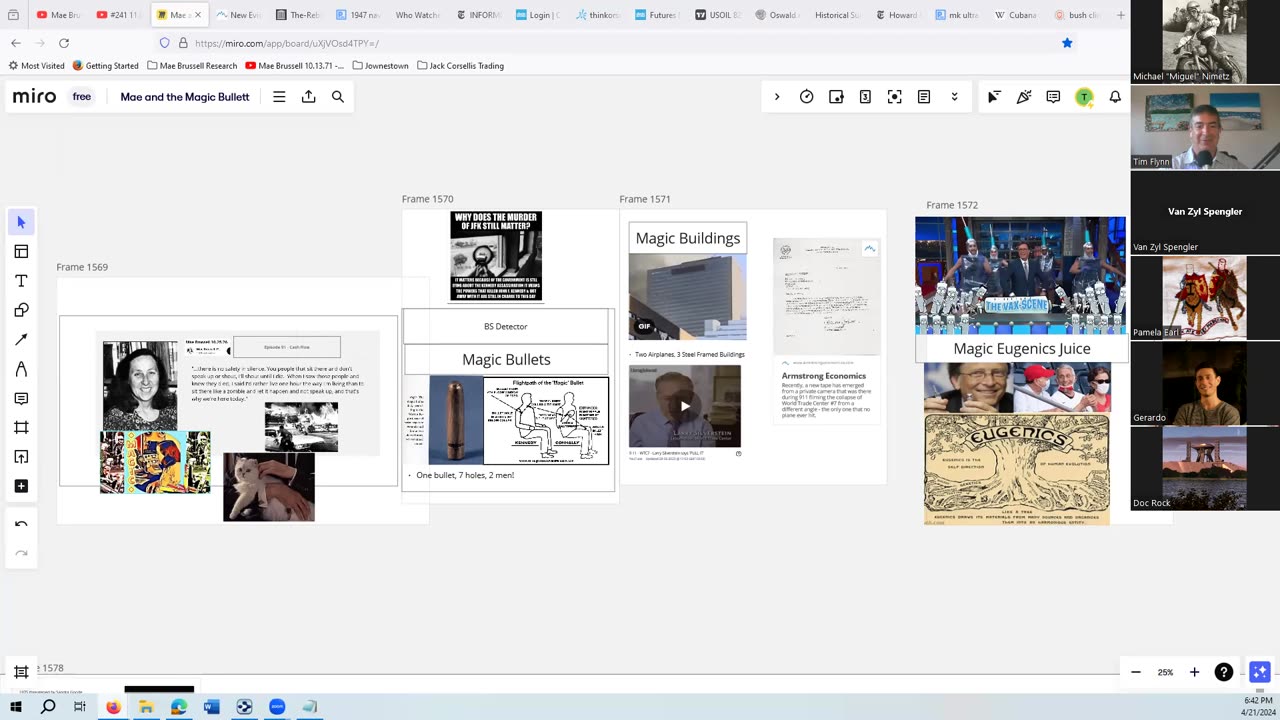Click zoom in plus button
1280x720 pixels.
pos(1194,672)
